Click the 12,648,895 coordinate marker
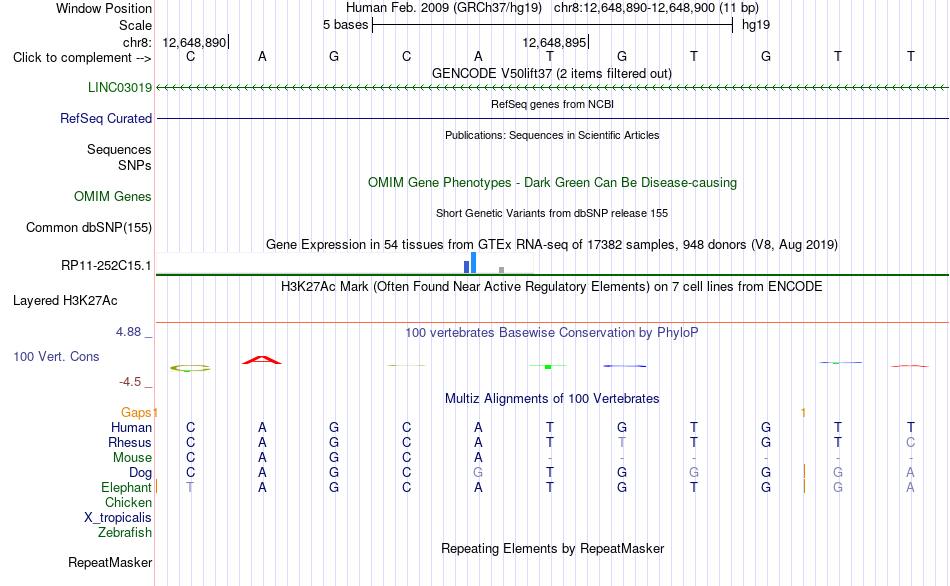 (554, 42)
